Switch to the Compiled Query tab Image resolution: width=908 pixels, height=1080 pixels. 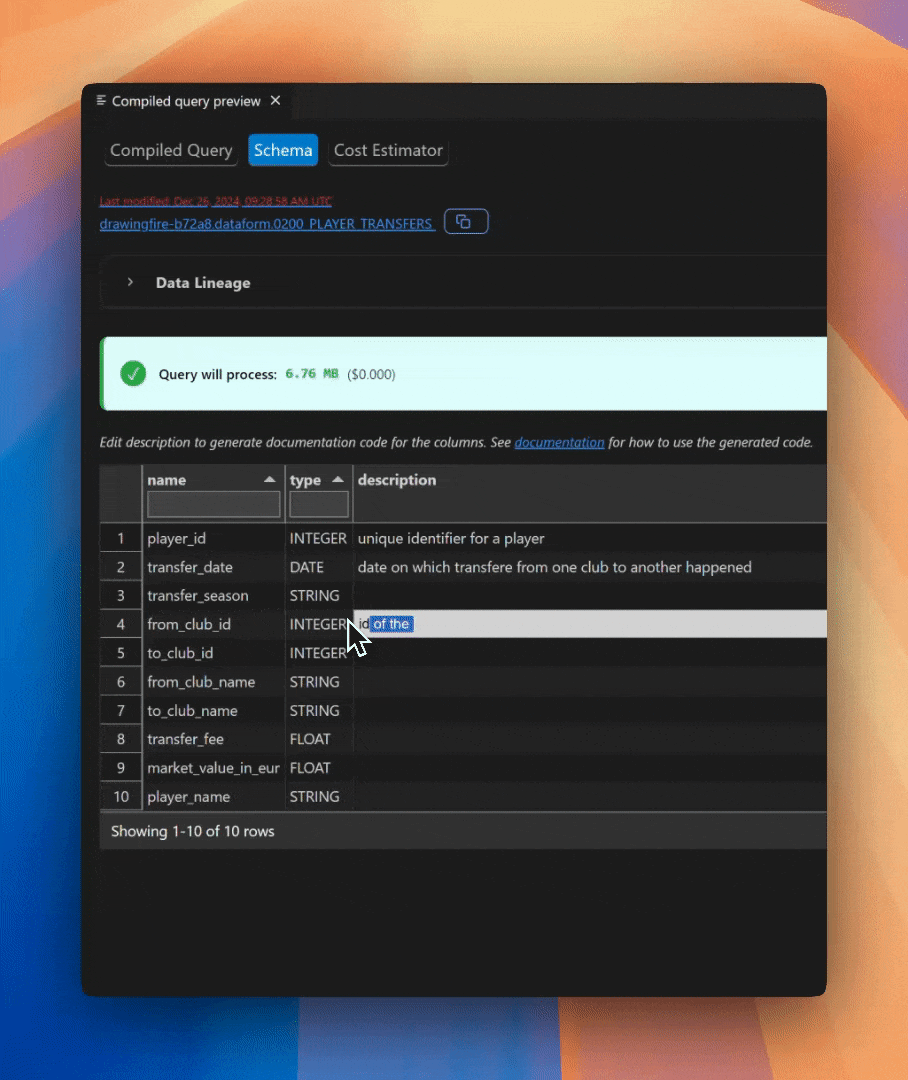(x=170, y=150)
